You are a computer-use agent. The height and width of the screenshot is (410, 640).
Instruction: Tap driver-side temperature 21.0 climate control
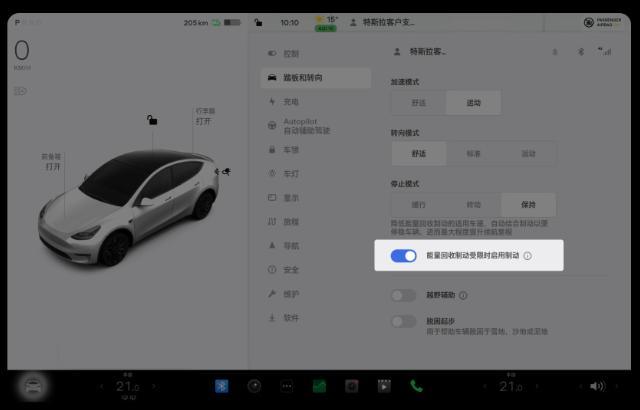coord(127,386)
